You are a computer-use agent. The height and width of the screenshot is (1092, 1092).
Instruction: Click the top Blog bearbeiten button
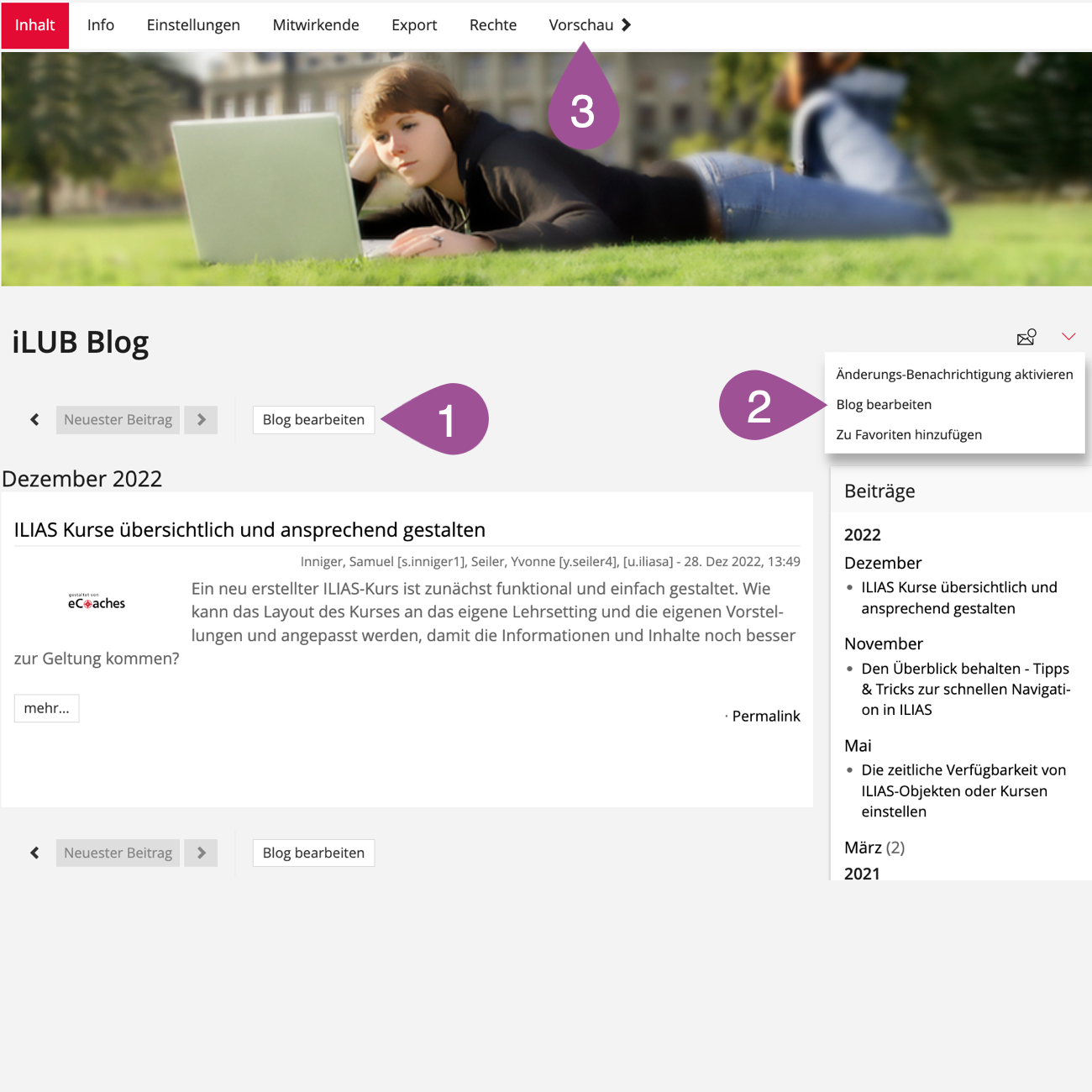point(313,419)
